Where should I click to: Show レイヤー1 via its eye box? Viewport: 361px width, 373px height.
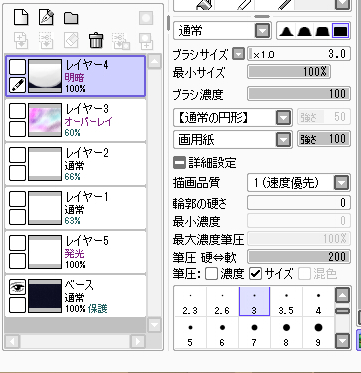[x=17, y=199]
